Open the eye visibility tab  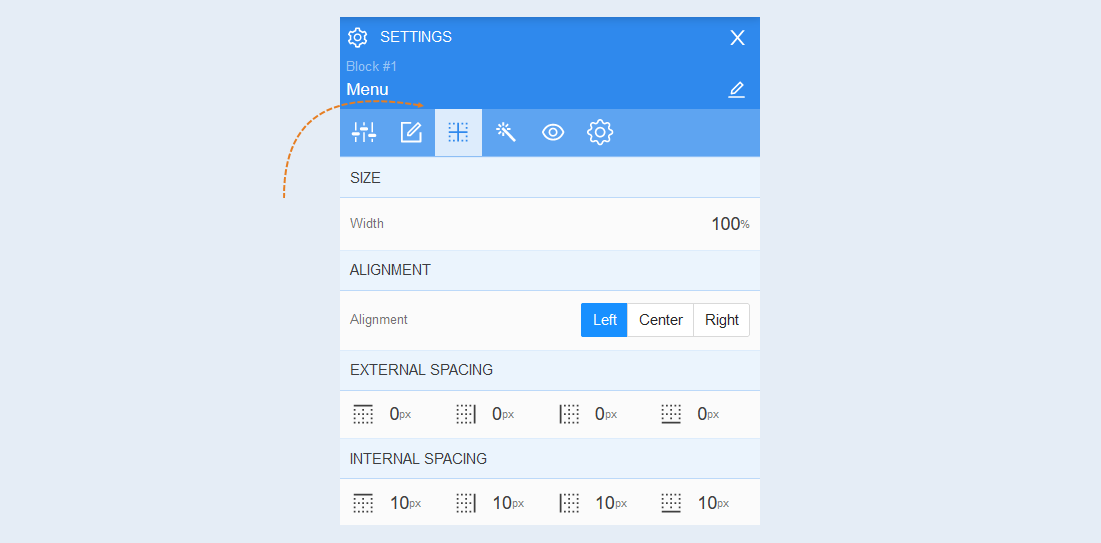(553, 132)
